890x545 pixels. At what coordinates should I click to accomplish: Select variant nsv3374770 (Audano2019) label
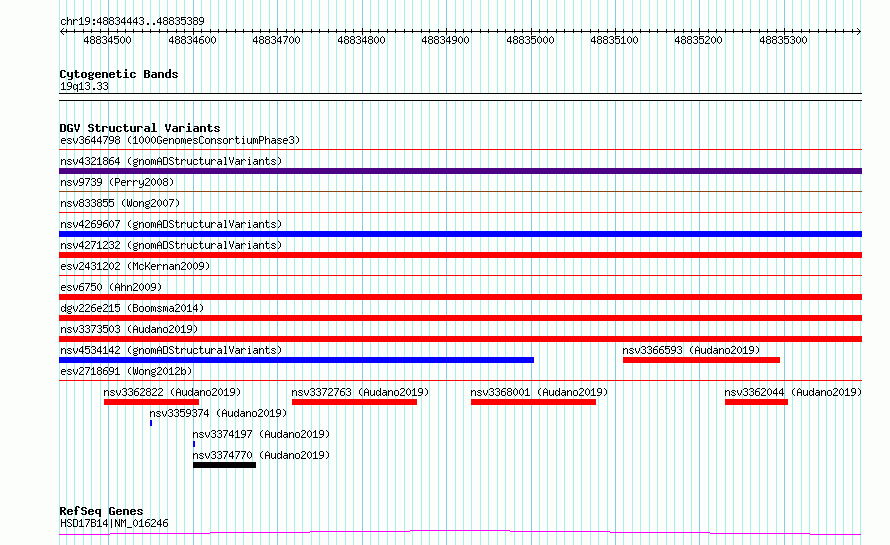[x=261, y=455]
